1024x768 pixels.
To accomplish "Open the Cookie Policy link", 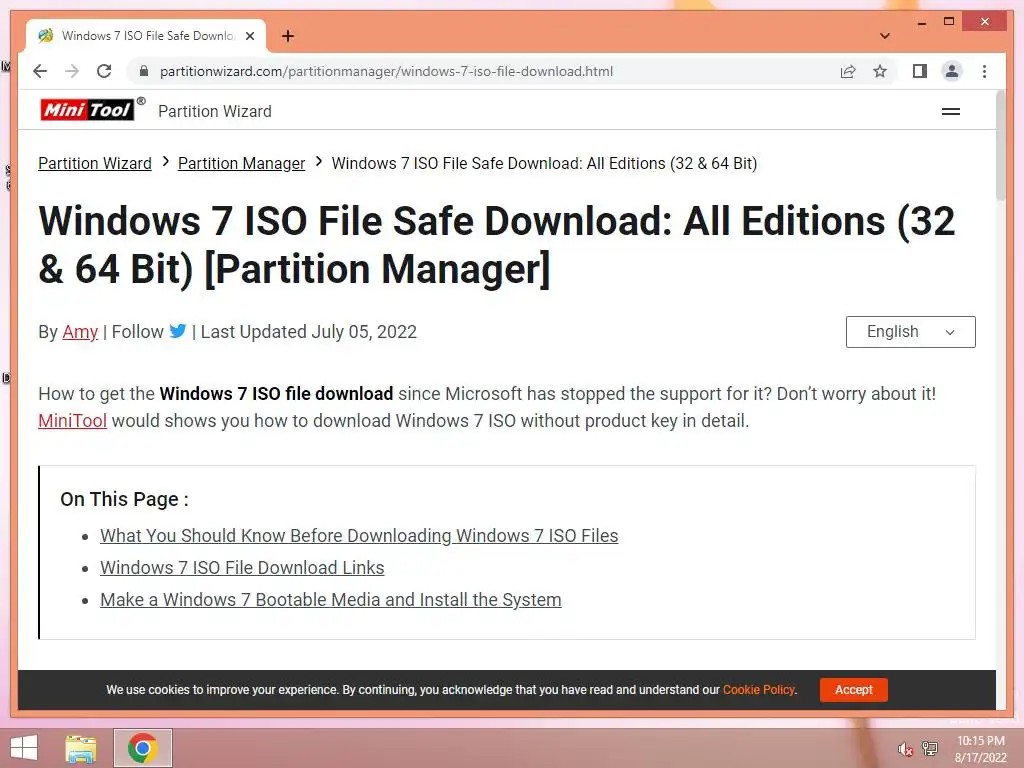I will (x=759, y=690).
